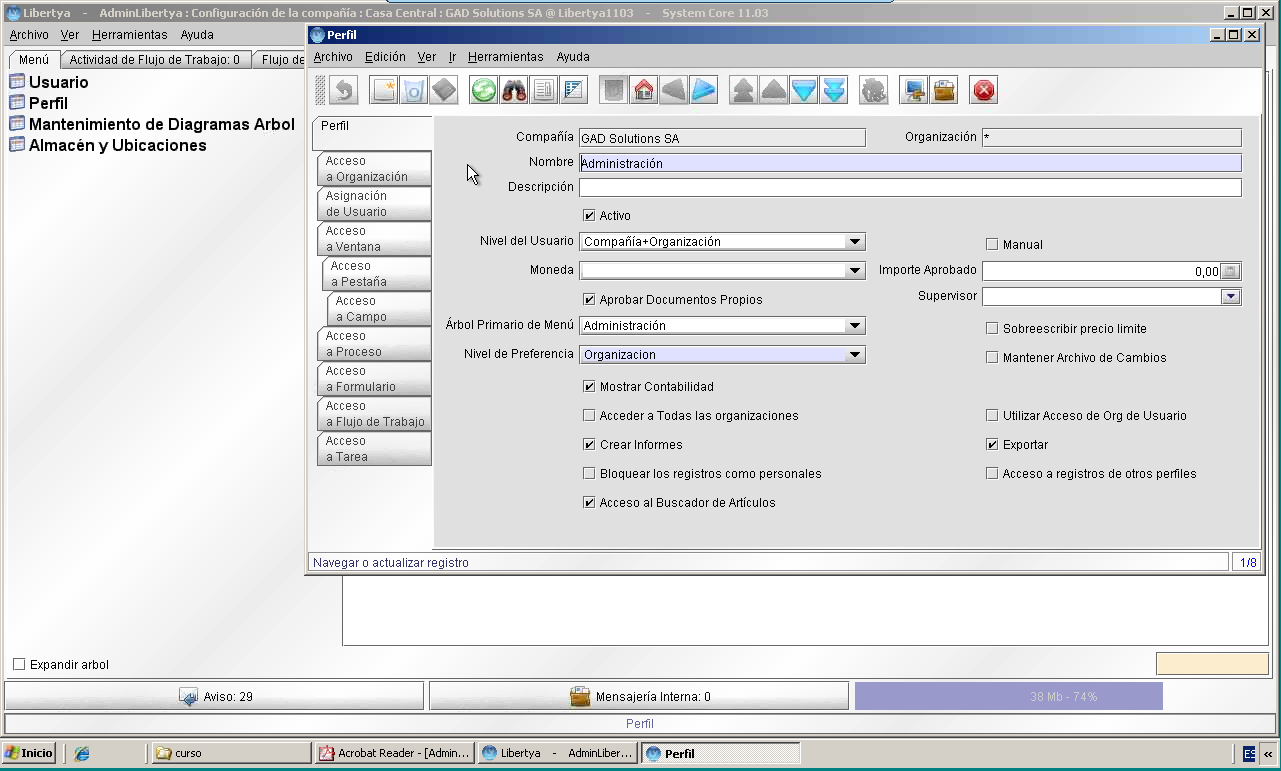Image resolution: width=1281 pixels, height=771 pixels.
Task: Open the Supervisor dropdown list
Action: coord(1231,296)
